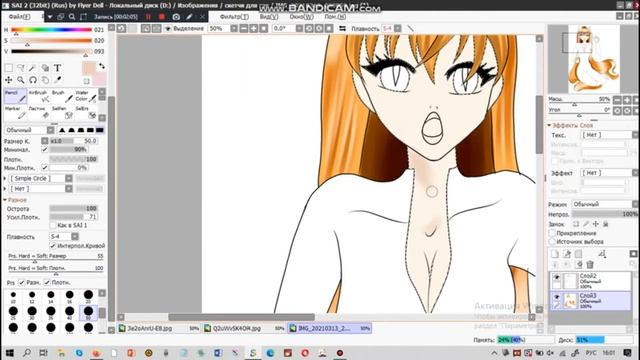Screen dimensions: 640x360
Task: Choose the SelPen tool
Action: tap(62, 113)
